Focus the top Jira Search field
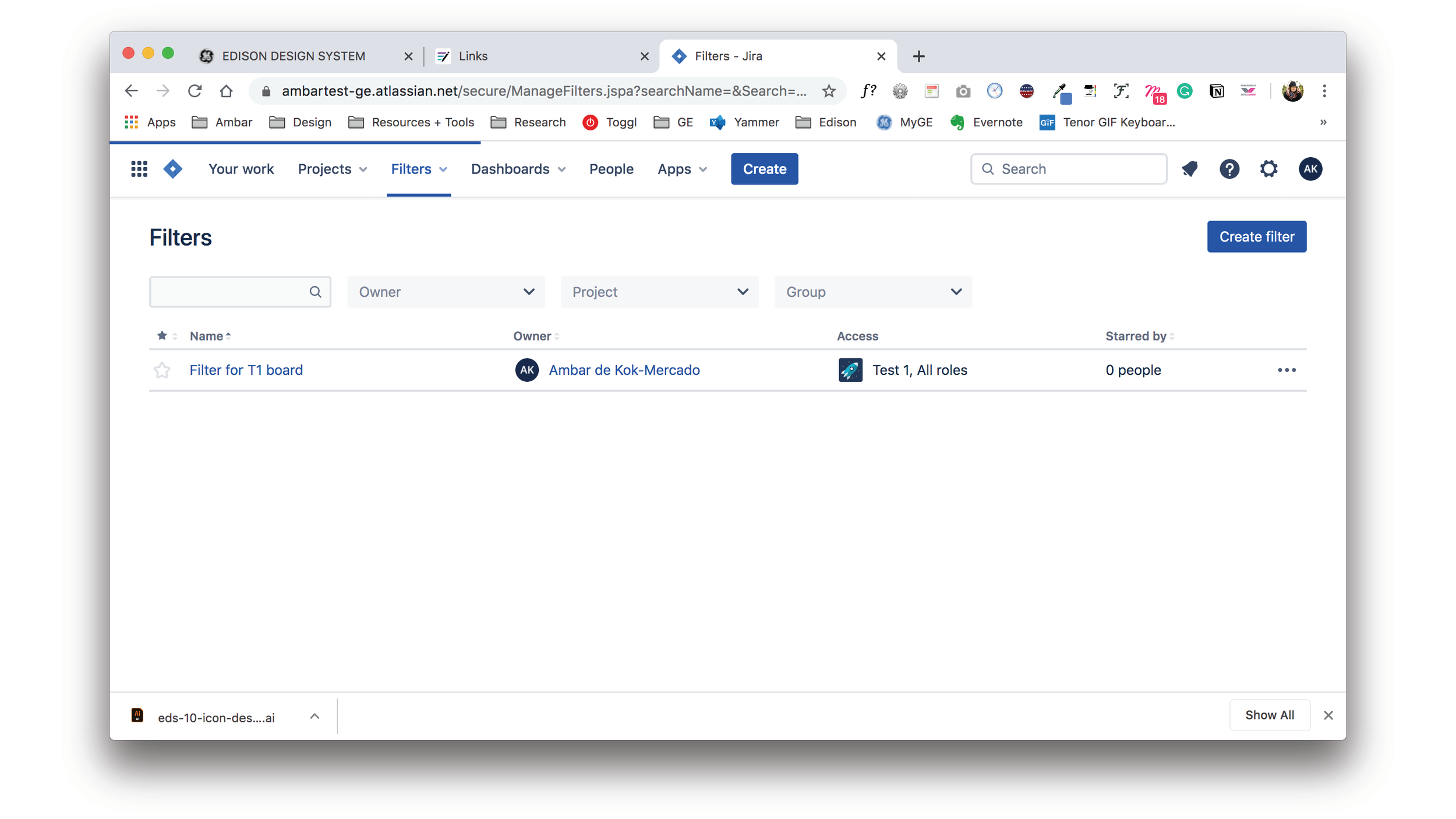Screen dimensions: 1456x819 pos(1068,169)
